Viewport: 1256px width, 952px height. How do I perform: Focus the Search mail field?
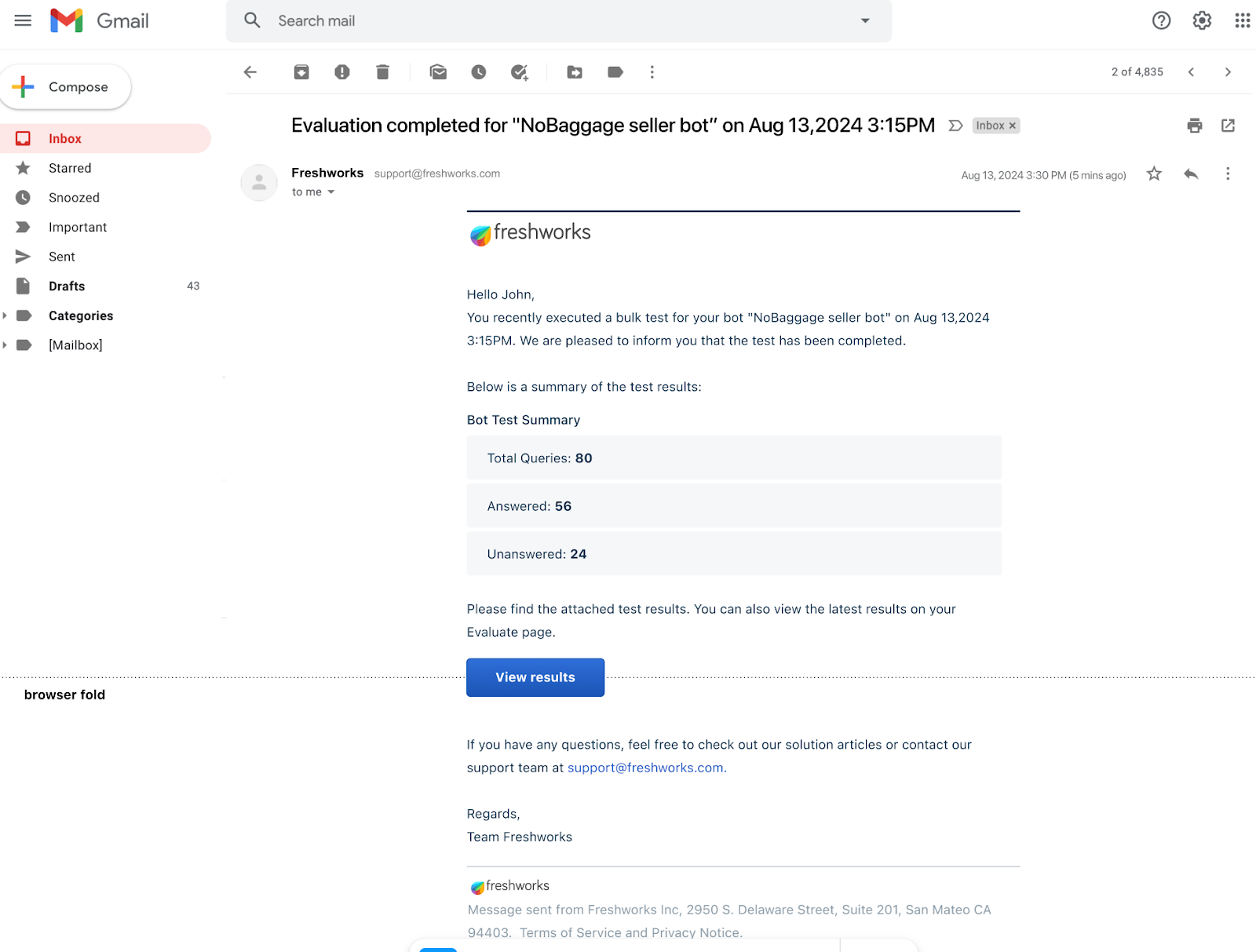(559, 20)
